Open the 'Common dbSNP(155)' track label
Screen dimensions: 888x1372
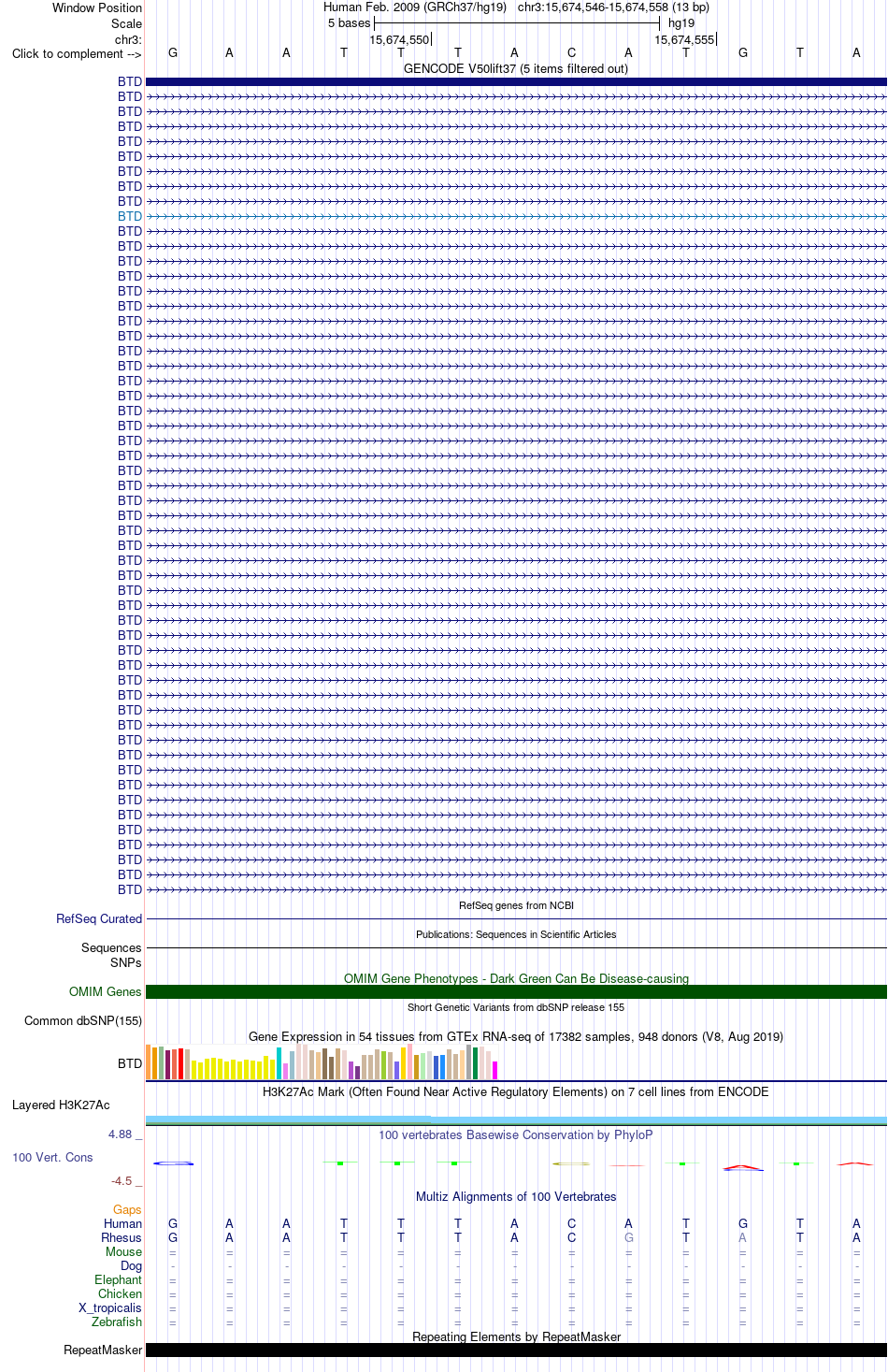point(83,1020)
